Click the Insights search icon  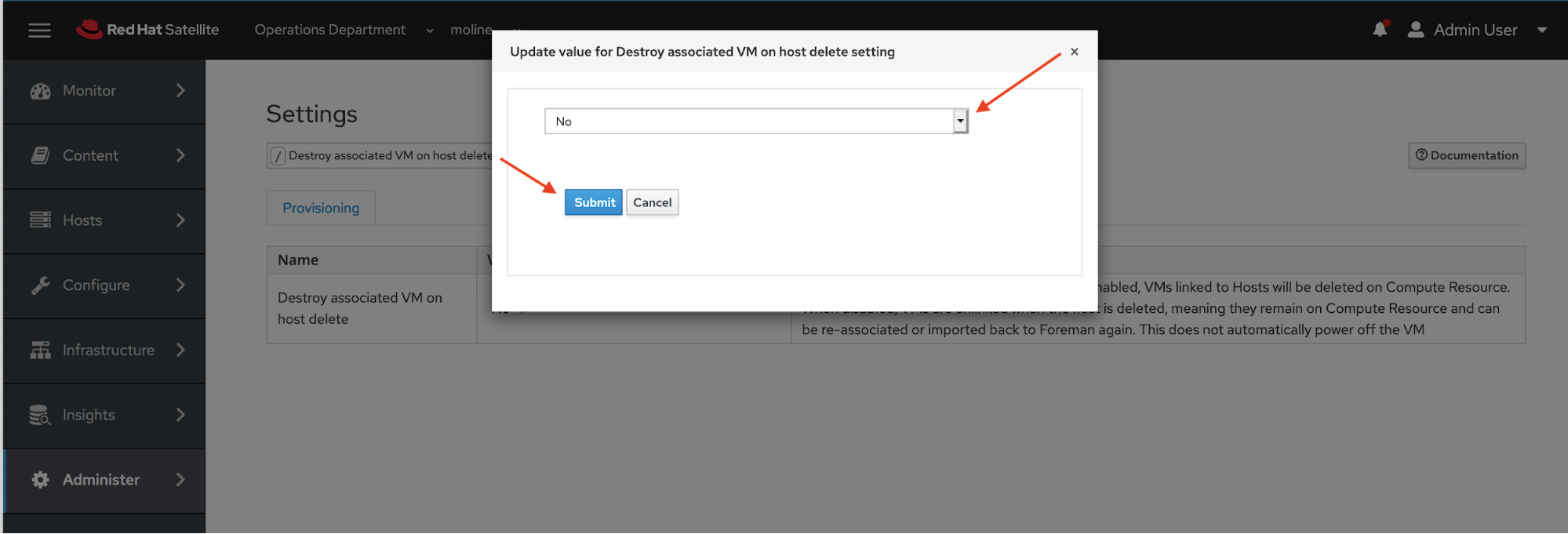pos(40,415)
